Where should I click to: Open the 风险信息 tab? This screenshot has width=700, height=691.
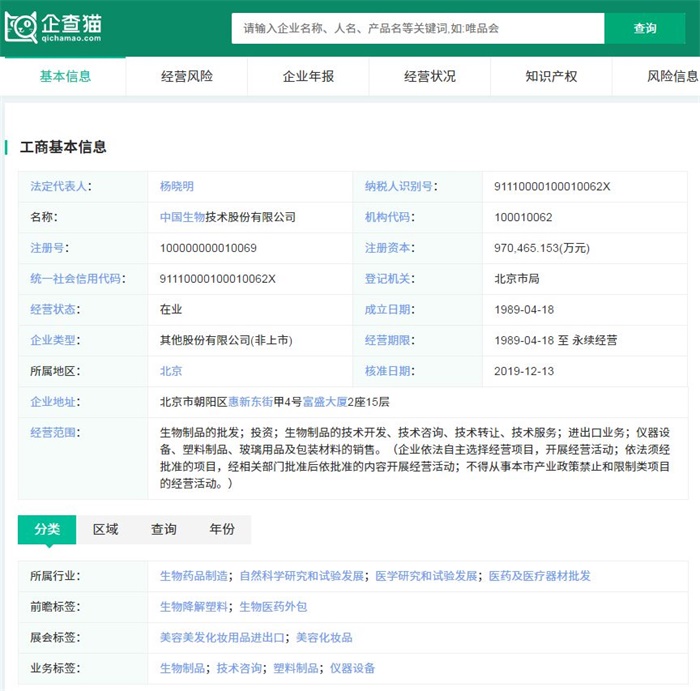coord(672,76)
